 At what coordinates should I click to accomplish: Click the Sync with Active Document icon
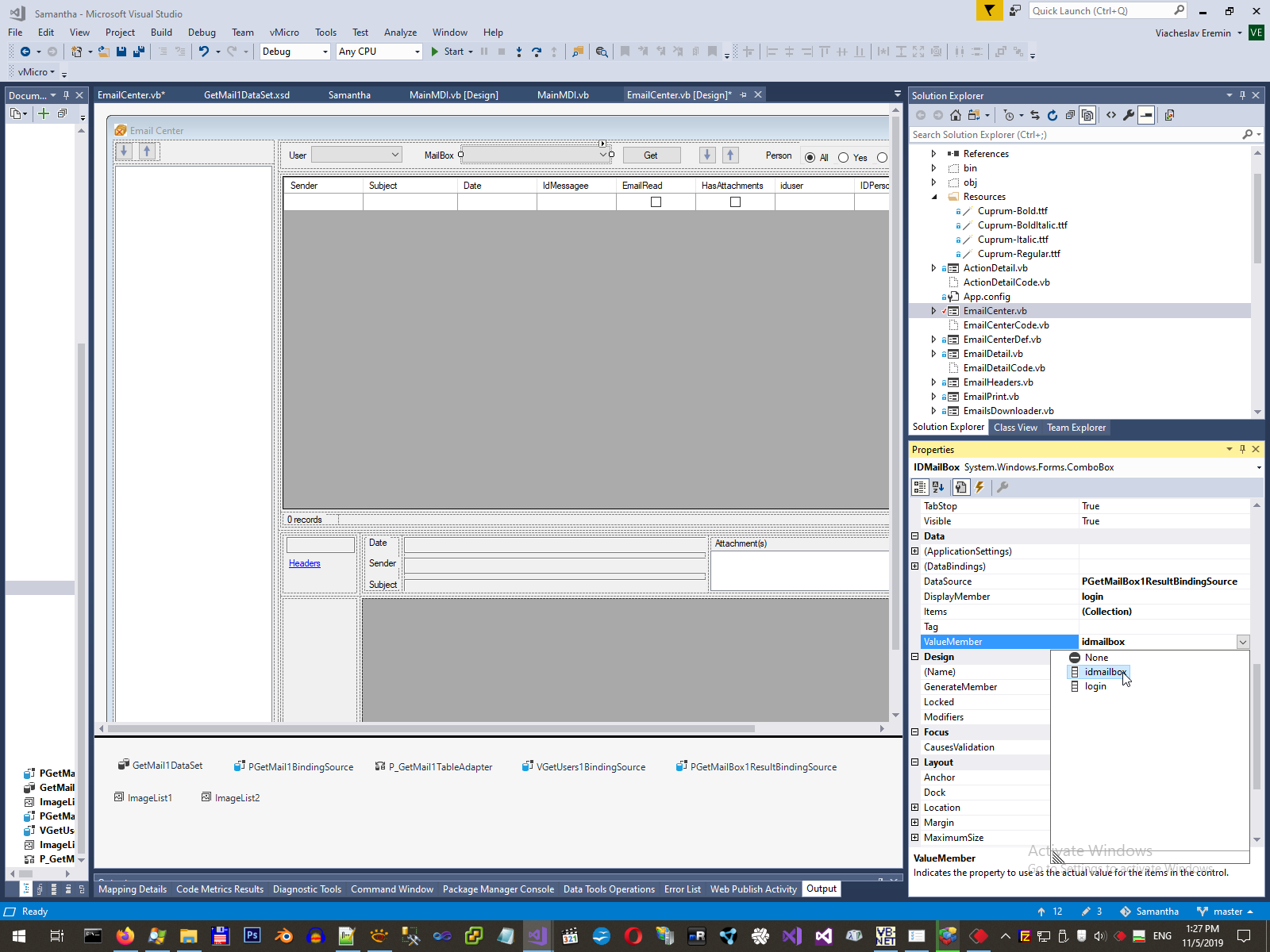1035,115
